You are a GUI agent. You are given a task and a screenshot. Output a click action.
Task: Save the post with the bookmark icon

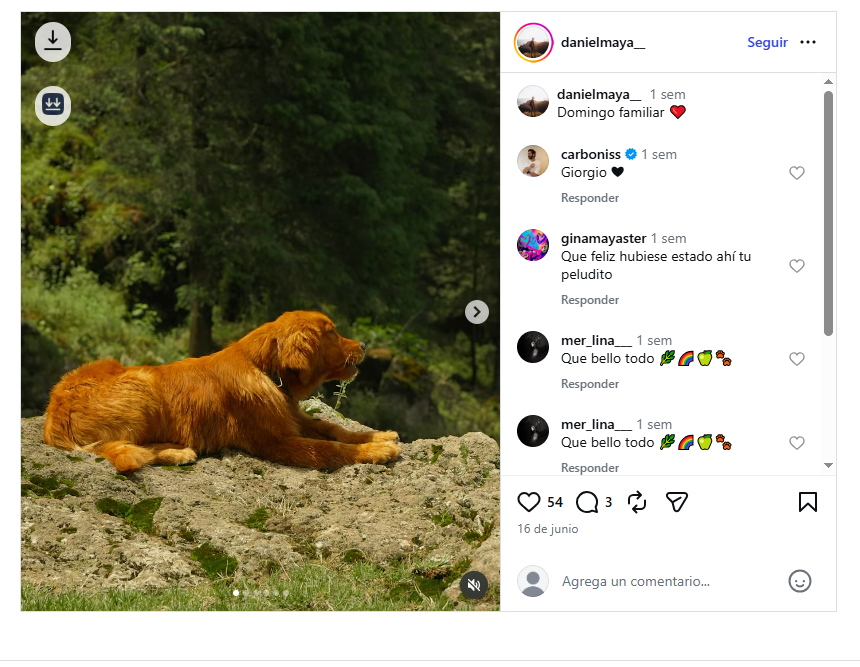pyautogui.click(x=807, y=502)
